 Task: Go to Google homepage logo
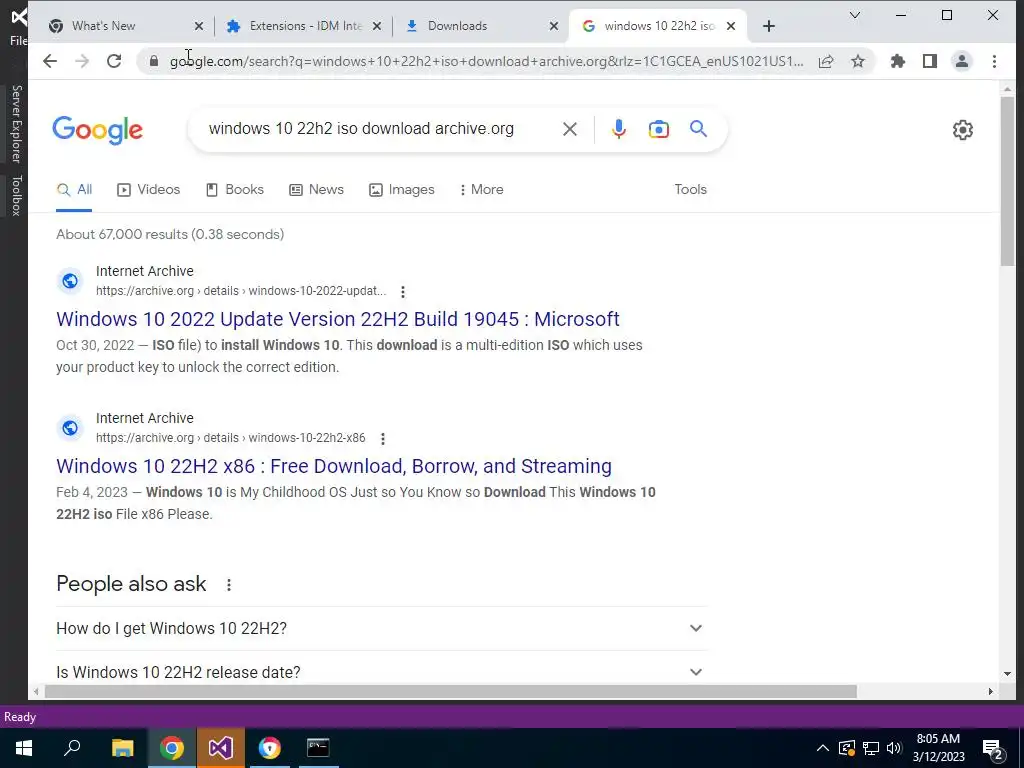coord(97,130)
